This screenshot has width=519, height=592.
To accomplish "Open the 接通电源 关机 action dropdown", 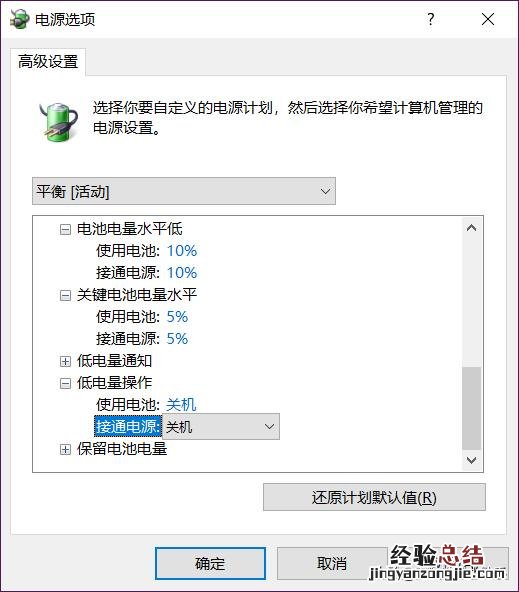I will coord(221,427).
